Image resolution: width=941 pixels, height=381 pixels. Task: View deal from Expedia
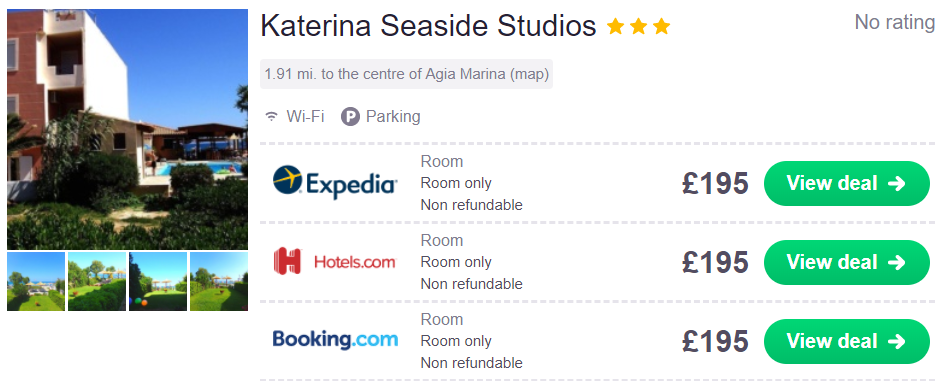pos(846,183)
